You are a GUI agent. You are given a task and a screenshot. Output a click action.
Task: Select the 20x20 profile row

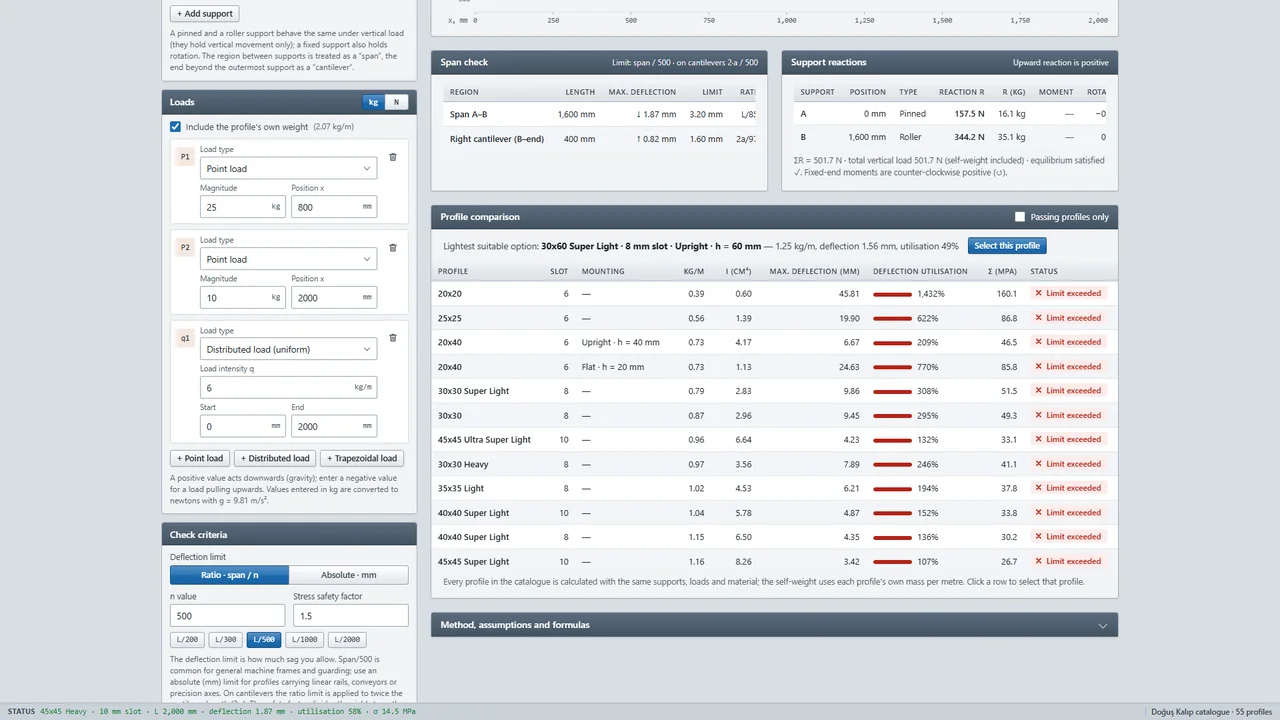[x=774, y=294]
